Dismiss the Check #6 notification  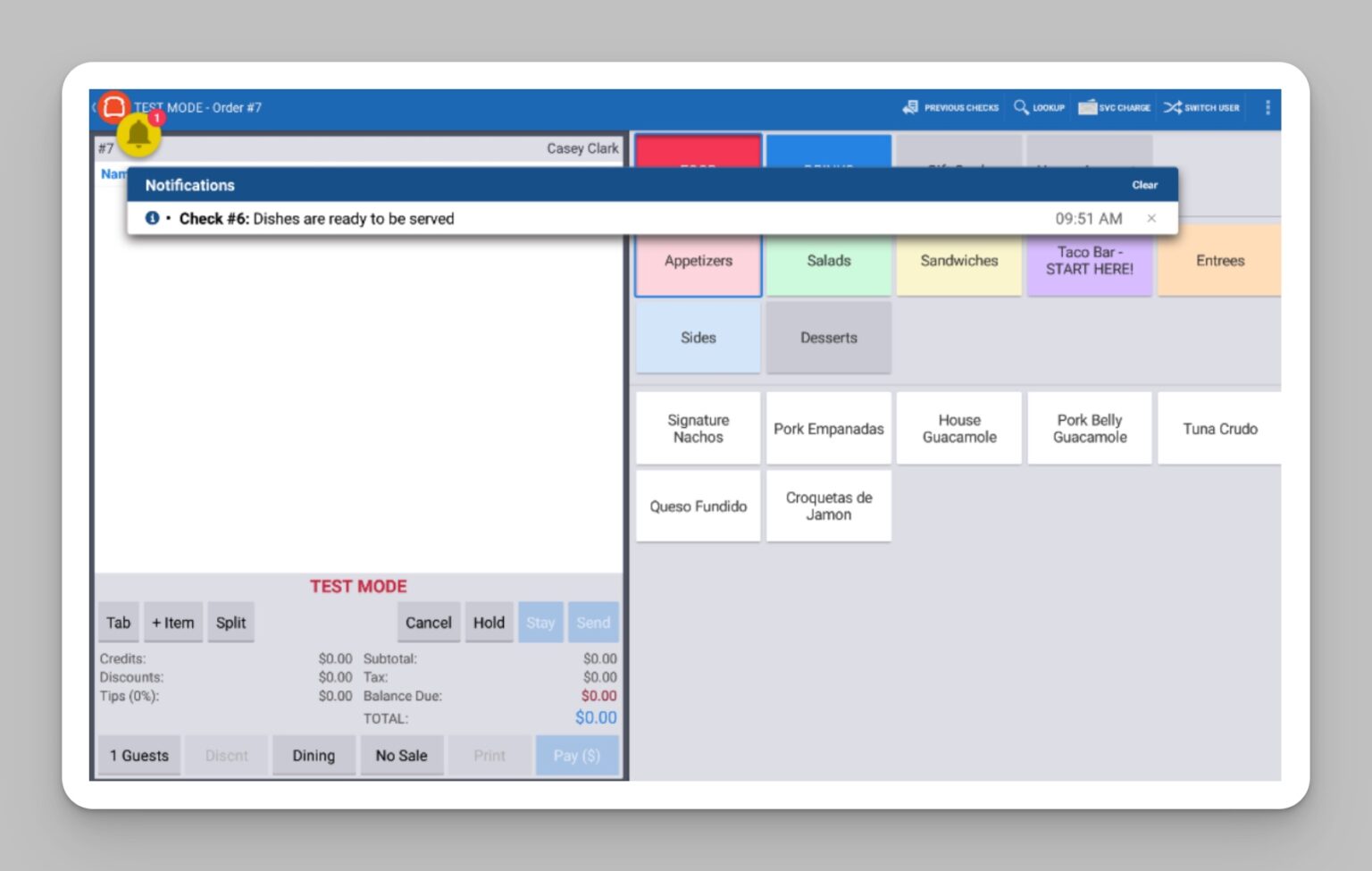point(1151,218)
